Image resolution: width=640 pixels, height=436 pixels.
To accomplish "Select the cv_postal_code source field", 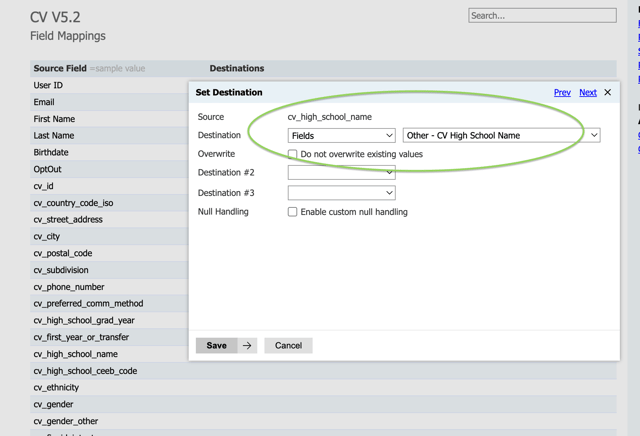I will [63, 254].
